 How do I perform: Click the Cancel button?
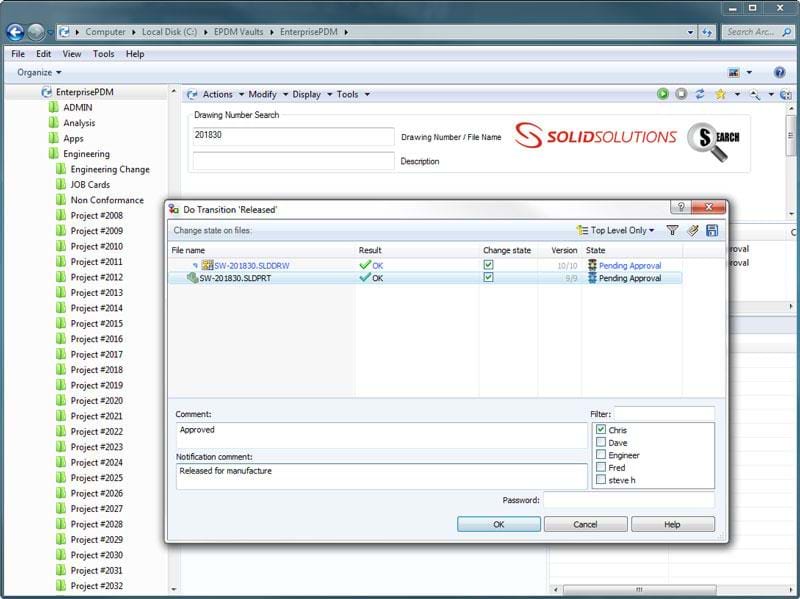[x=585, y=524]
